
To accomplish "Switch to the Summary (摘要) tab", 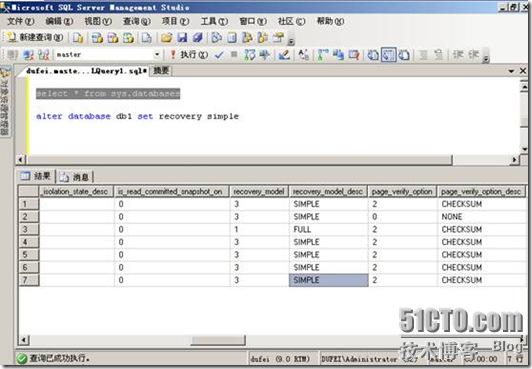I will [x=161, y=71].
